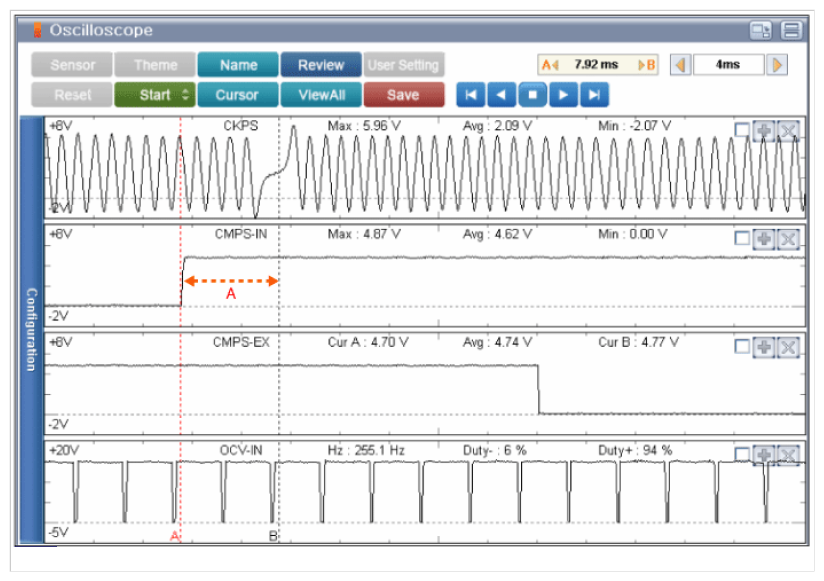Click the ViewAll button
Image resolution: width=824 pixels, height=581 pixels.
click(320, 95)
